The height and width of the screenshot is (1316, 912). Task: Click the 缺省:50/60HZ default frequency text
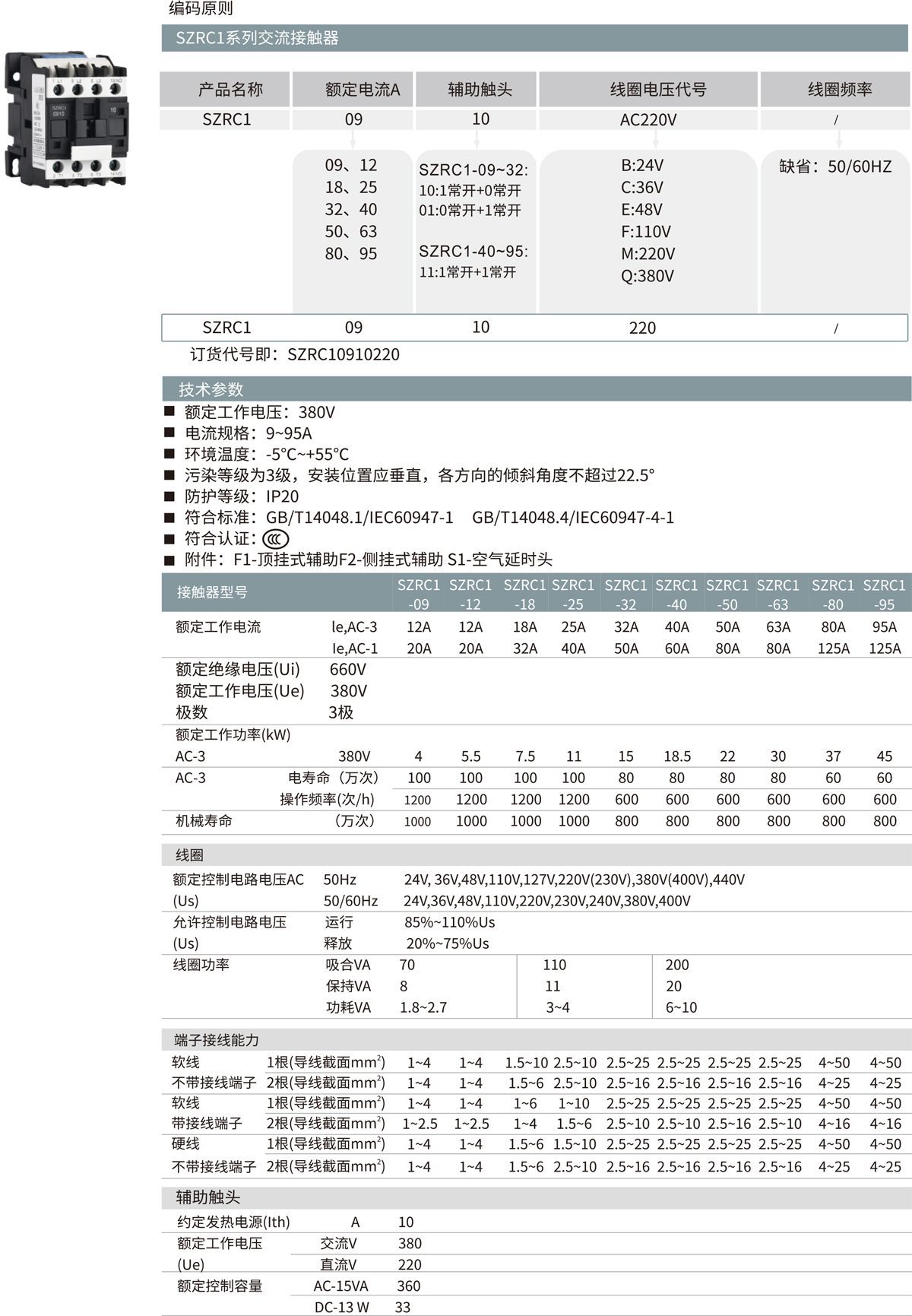pyautogui.click(x=835, y=166)
